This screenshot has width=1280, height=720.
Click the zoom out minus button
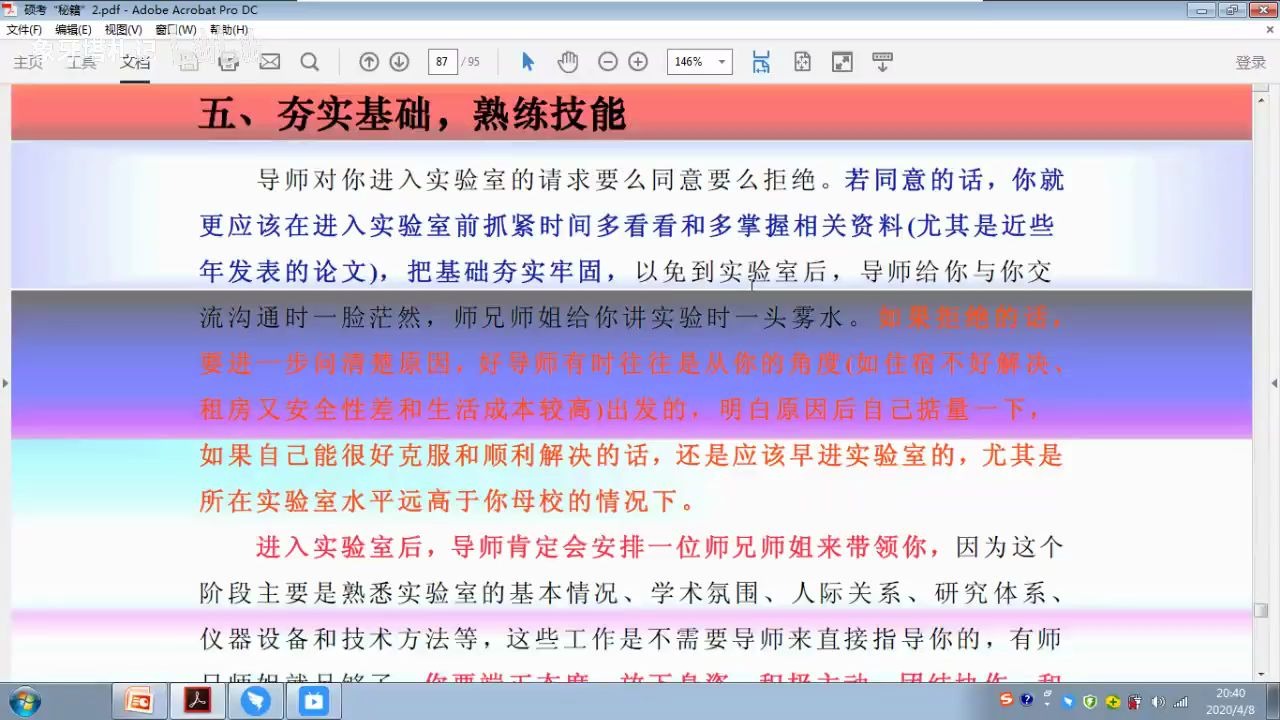608,61
